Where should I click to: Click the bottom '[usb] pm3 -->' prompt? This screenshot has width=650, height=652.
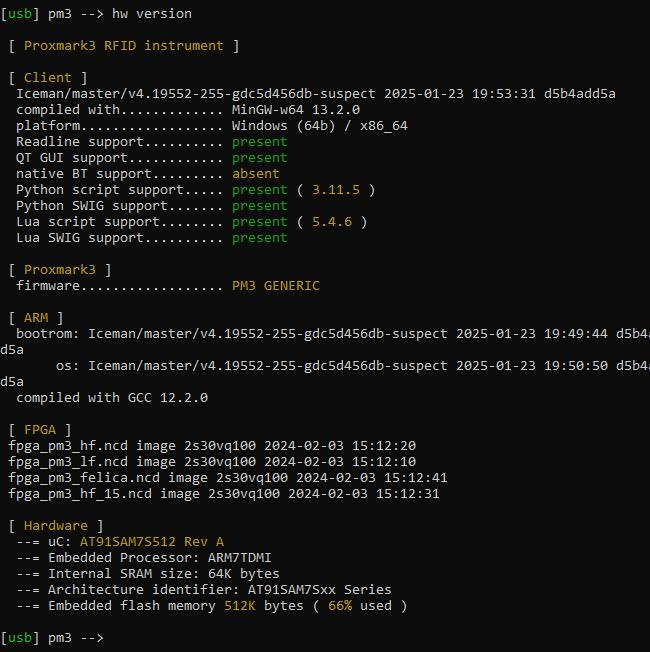(52, 638)
